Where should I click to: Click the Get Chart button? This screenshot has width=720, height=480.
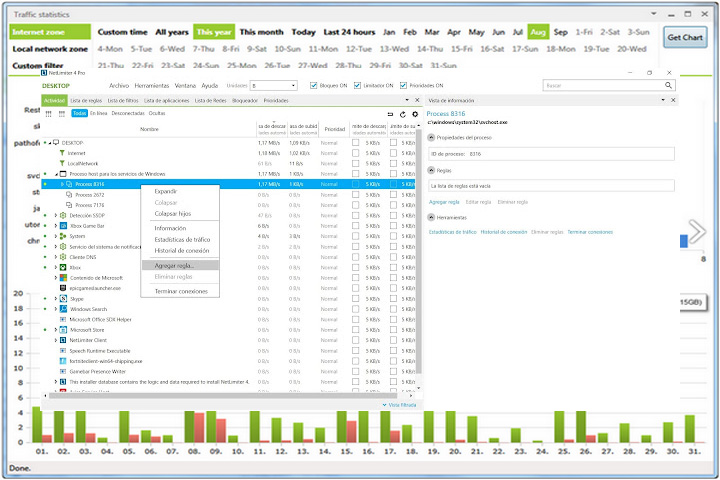685,37
